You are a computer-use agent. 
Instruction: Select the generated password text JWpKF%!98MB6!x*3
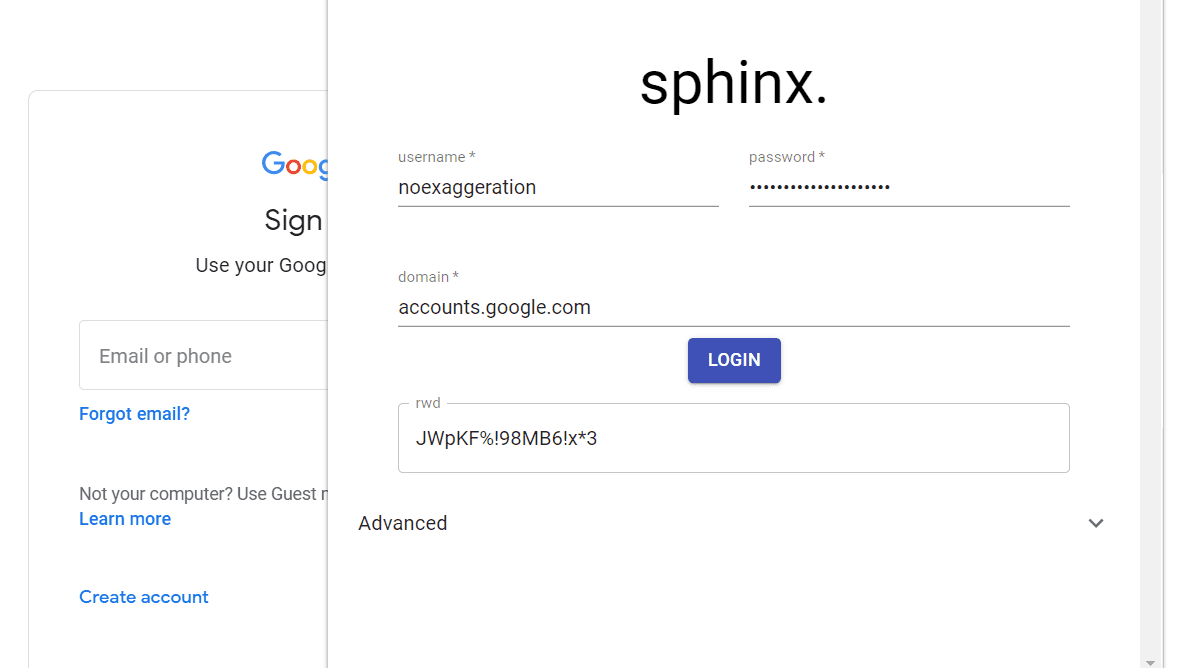tap(506, 438)
